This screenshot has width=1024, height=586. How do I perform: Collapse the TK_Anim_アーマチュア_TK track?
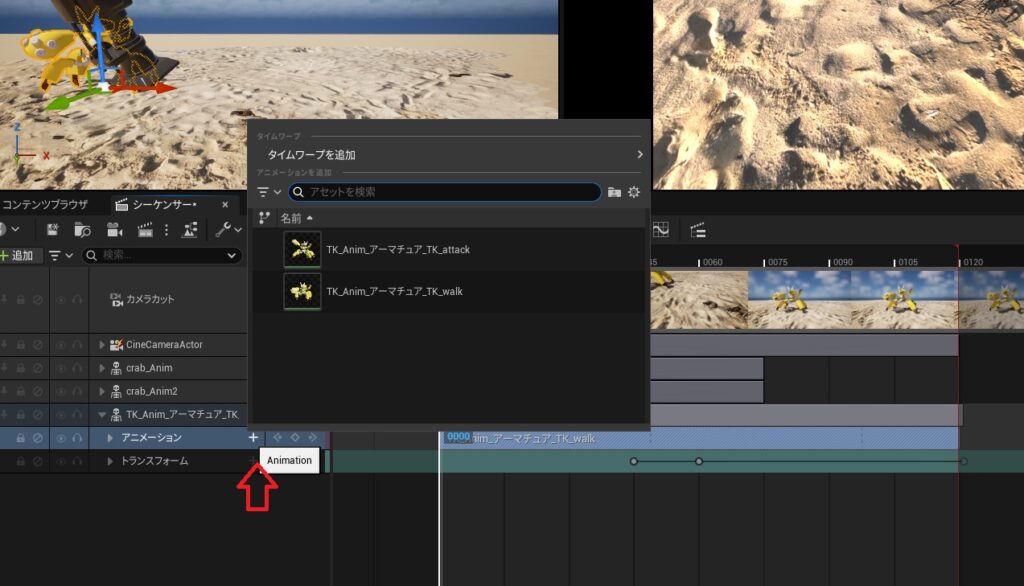tap(101, 415)
